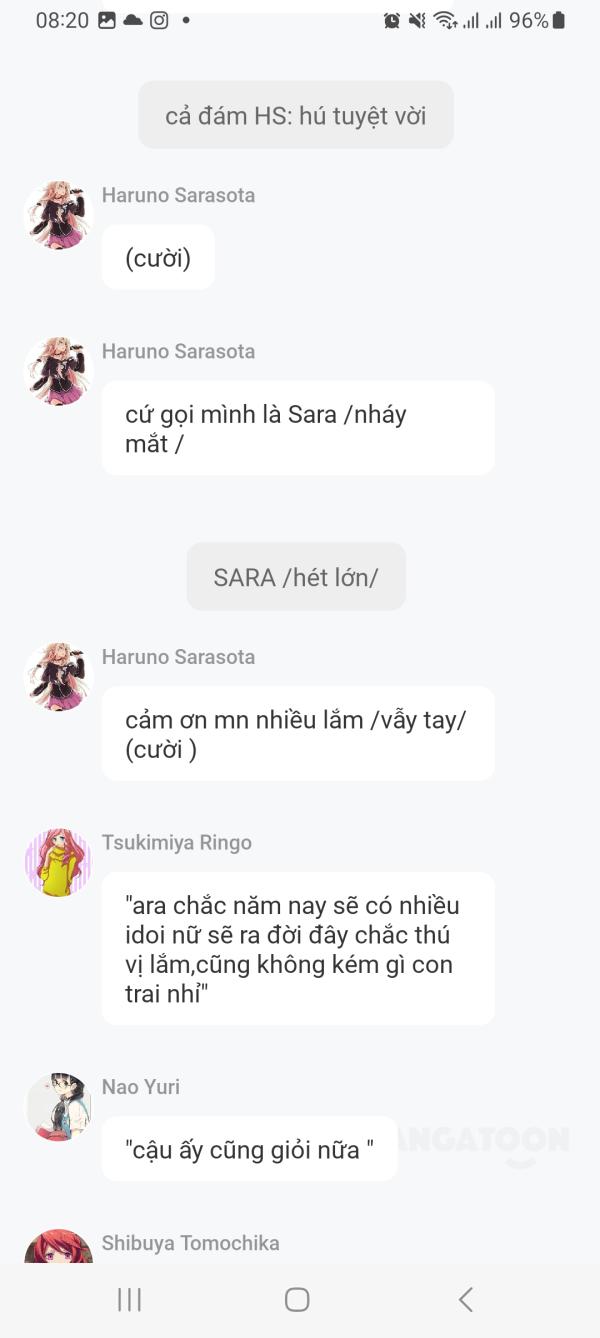Viewport: 600px width, 1338px height.
Task: Tap the "cứ gọi mình là Sara" message bubble
Action: pyautogui.click(x=298, y=428)
